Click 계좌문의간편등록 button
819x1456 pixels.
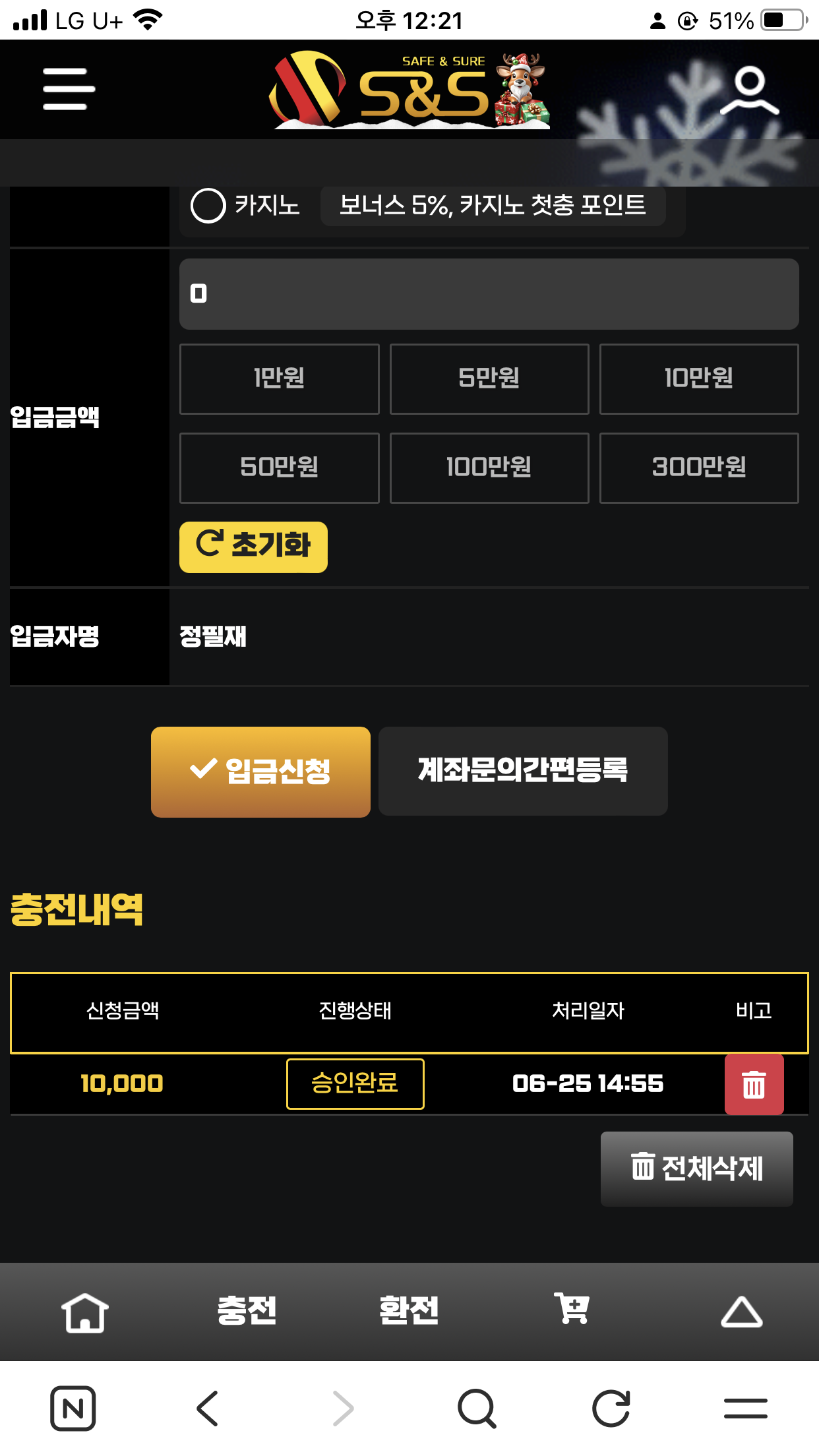coord(523,771)
